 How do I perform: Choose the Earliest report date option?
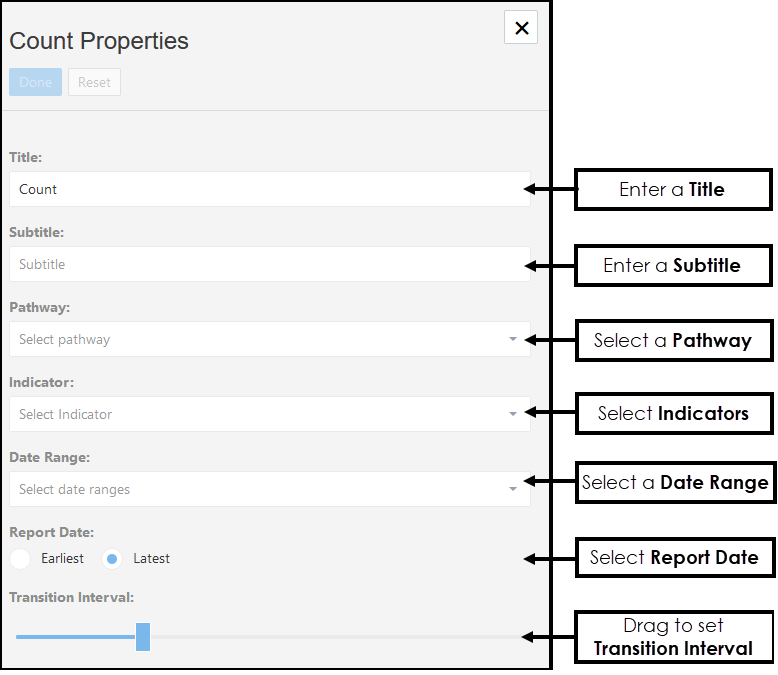(x=20, y=558)
